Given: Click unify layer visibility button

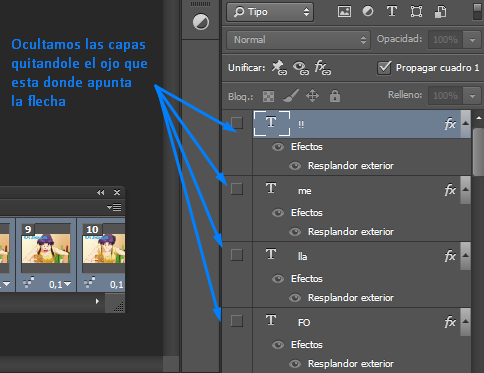Looking at the screenshot, I should pos(301,68).
